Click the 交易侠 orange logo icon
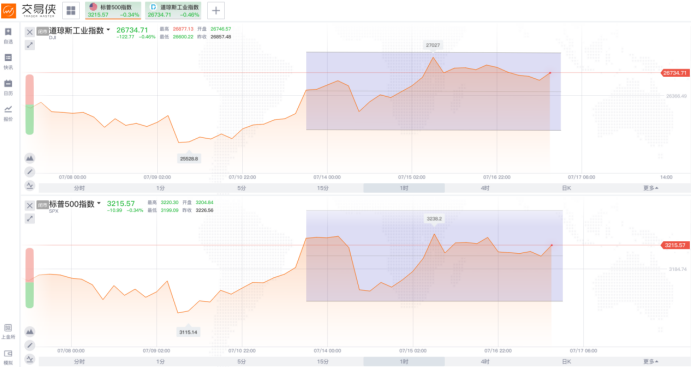 (x=8, y=11)
